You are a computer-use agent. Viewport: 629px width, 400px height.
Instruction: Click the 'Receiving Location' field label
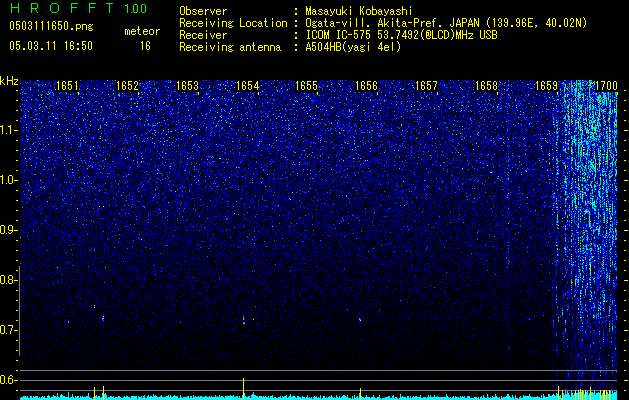coord(233,23)
